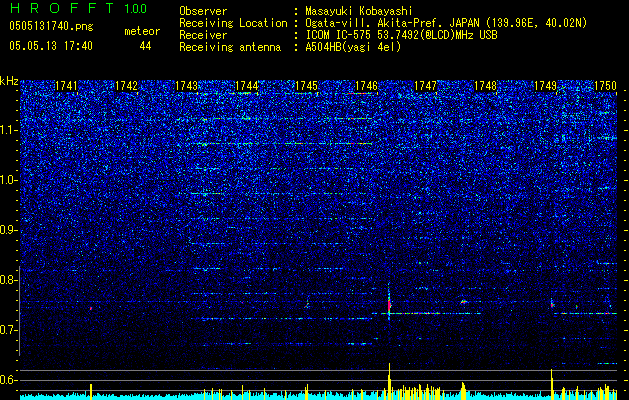Click the Observer name Masayuki Kobayashi

[x=359, y=11]
